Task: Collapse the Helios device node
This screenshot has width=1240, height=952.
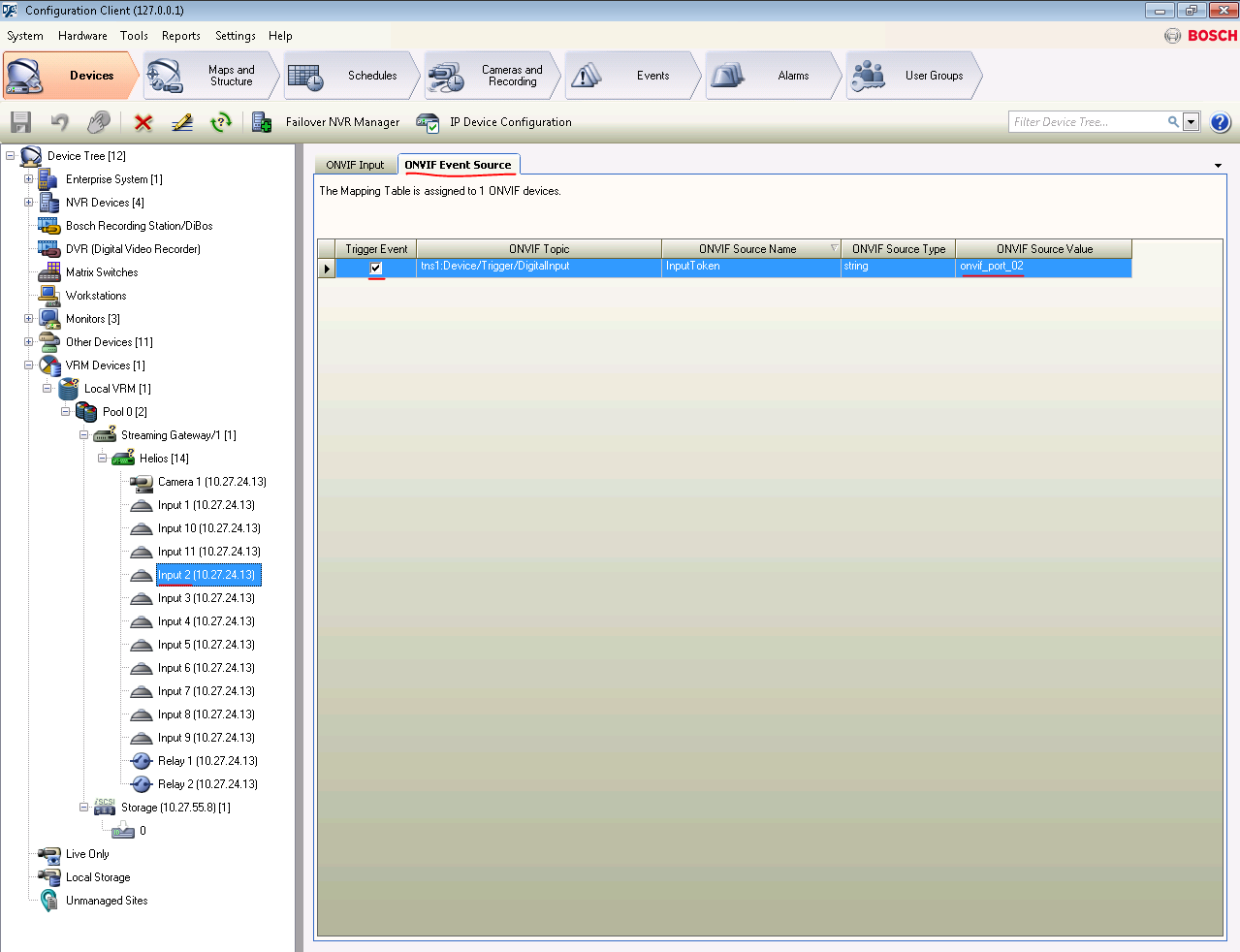Action: (x=102, y=459)
